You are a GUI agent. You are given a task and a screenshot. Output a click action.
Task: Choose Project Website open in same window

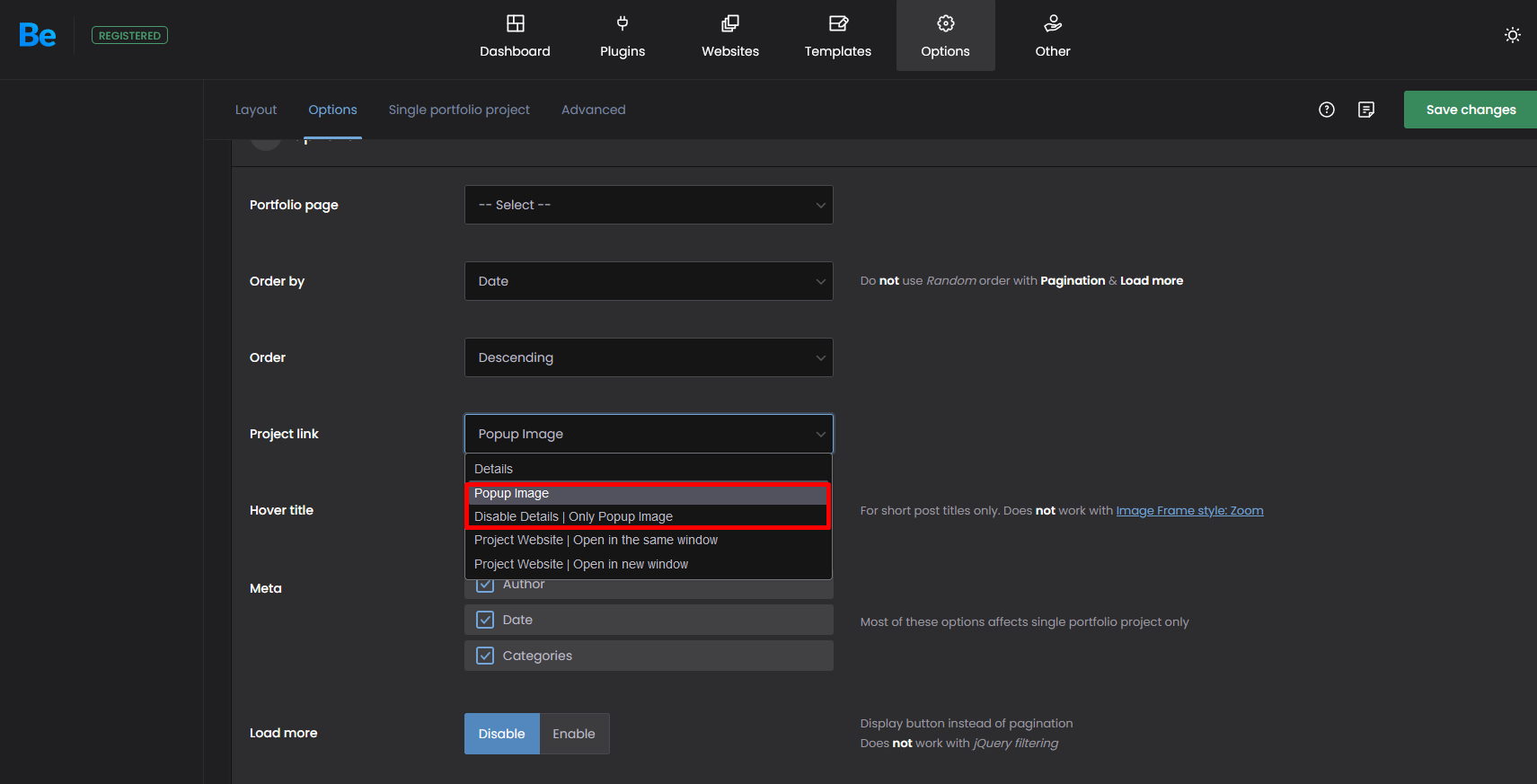click(649, 540)
